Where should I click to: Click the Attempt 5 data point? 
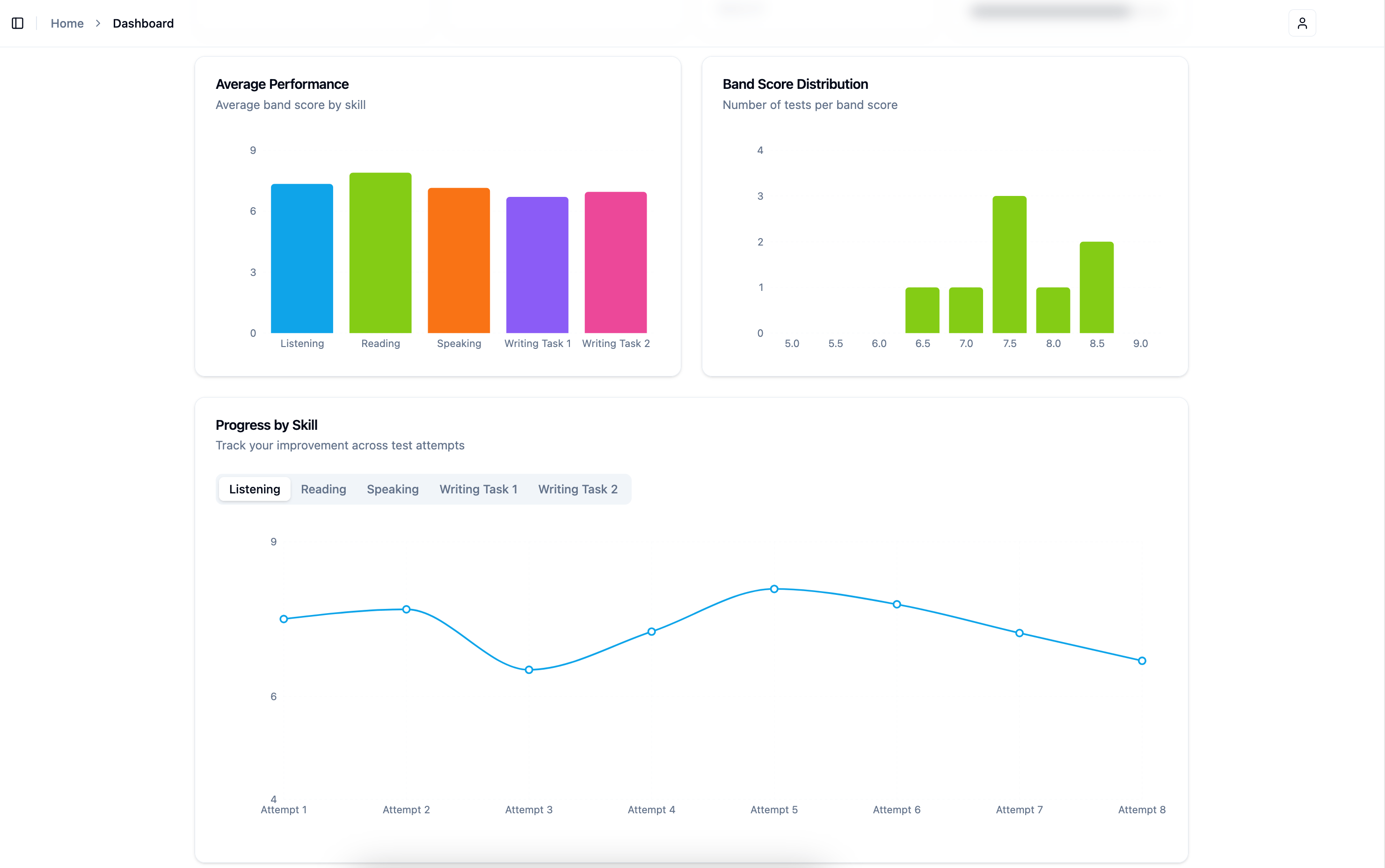tap(774, 589)
